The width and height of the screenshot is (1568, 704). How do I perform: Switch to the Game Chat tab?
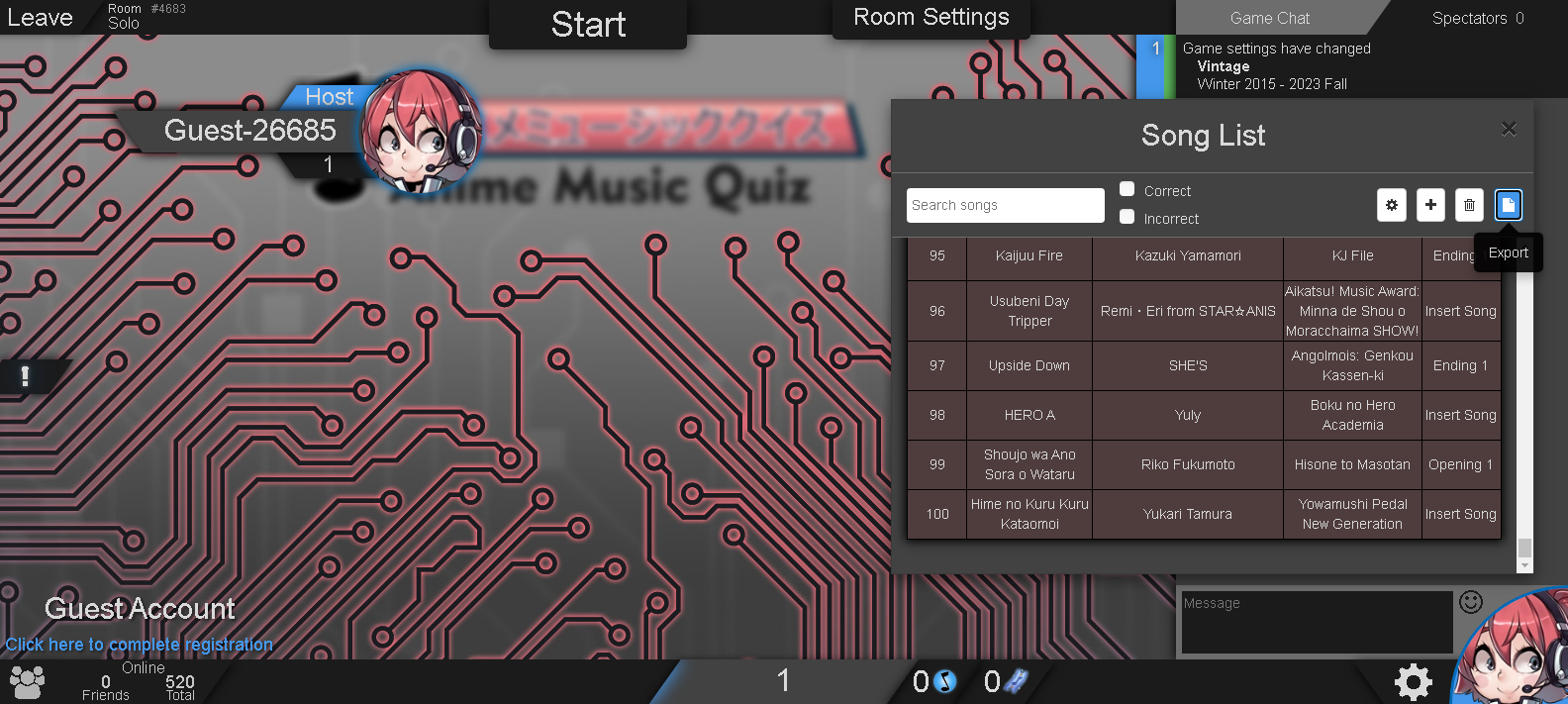pyautogui.click(x=1269, y=18)
